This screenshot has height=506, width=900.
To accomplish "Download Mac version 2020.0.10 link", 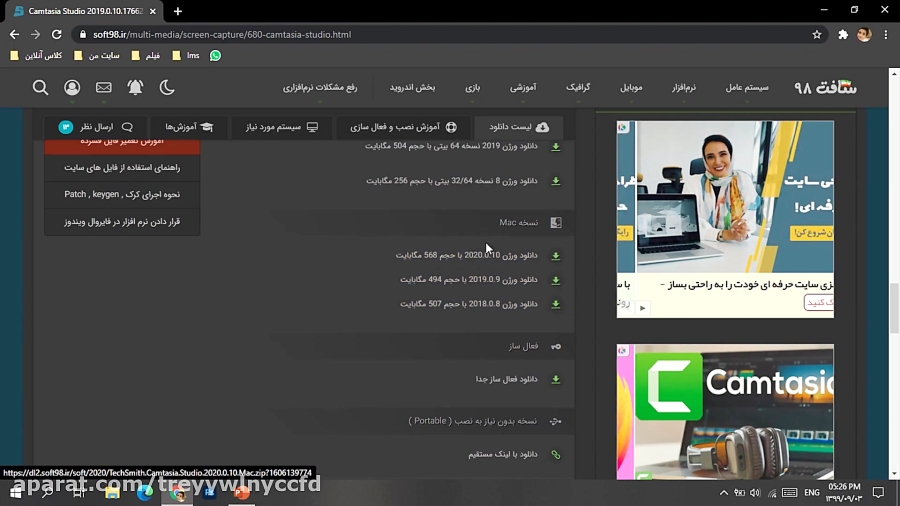I will [467, 255].
